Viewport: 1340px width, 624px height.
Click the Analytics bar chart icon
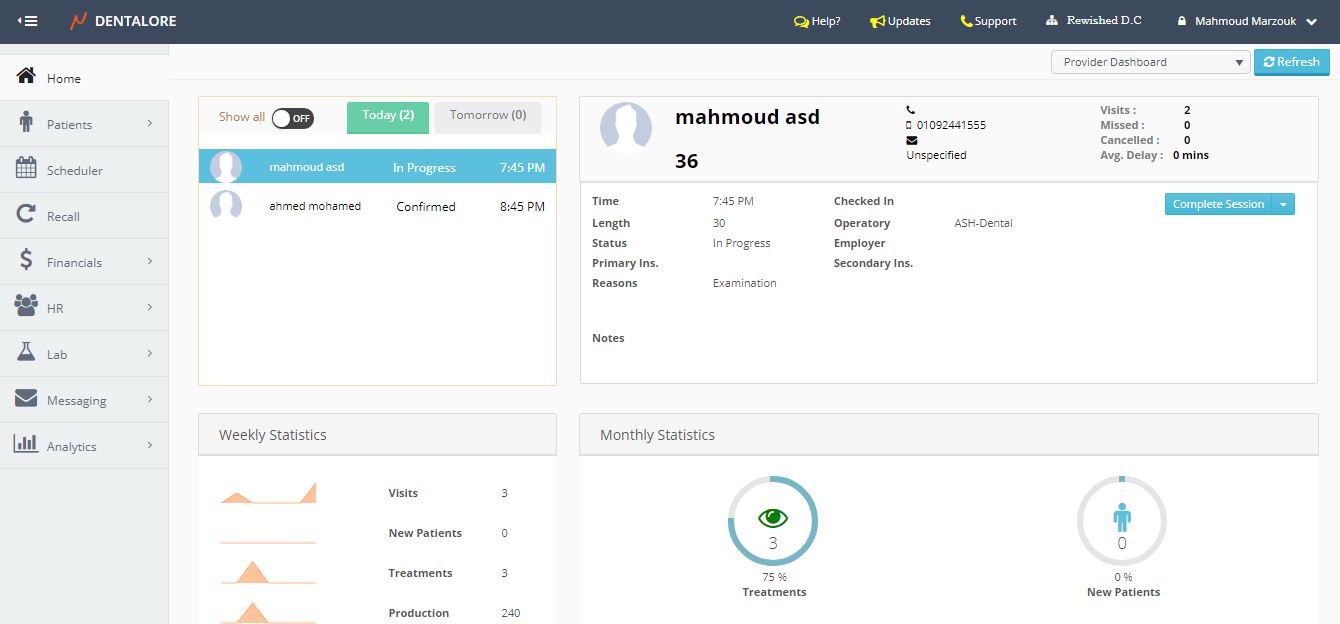(26, 445)
